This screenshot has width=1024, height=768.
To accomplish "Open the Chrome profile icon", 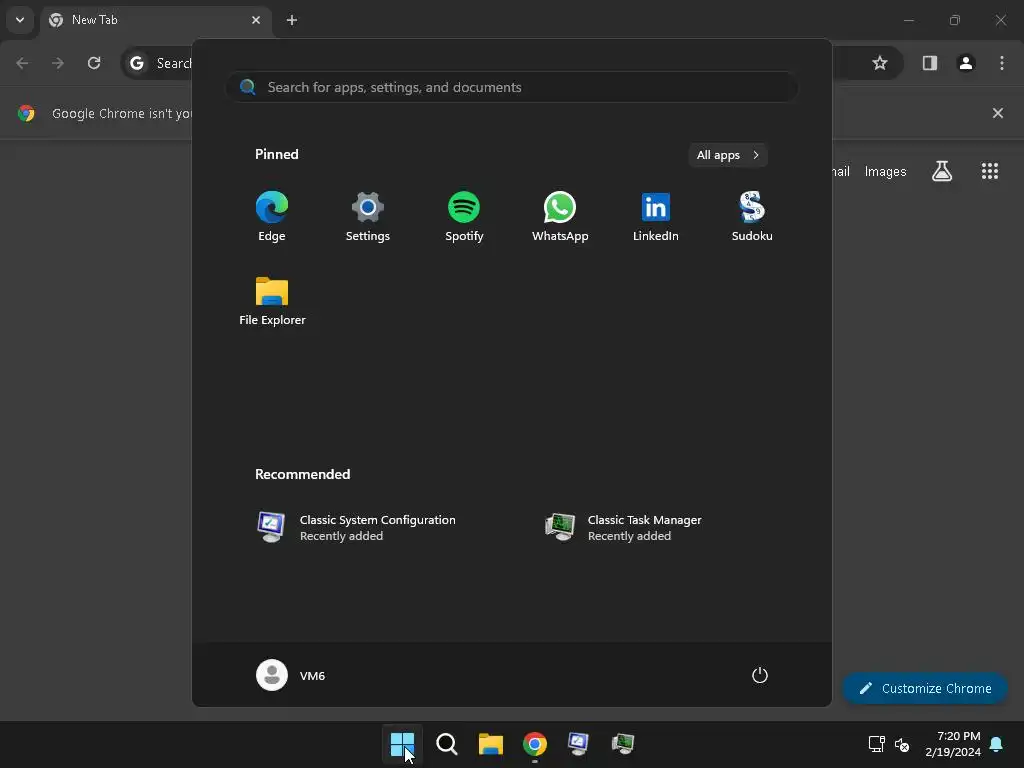I will (x=966, y=63).
